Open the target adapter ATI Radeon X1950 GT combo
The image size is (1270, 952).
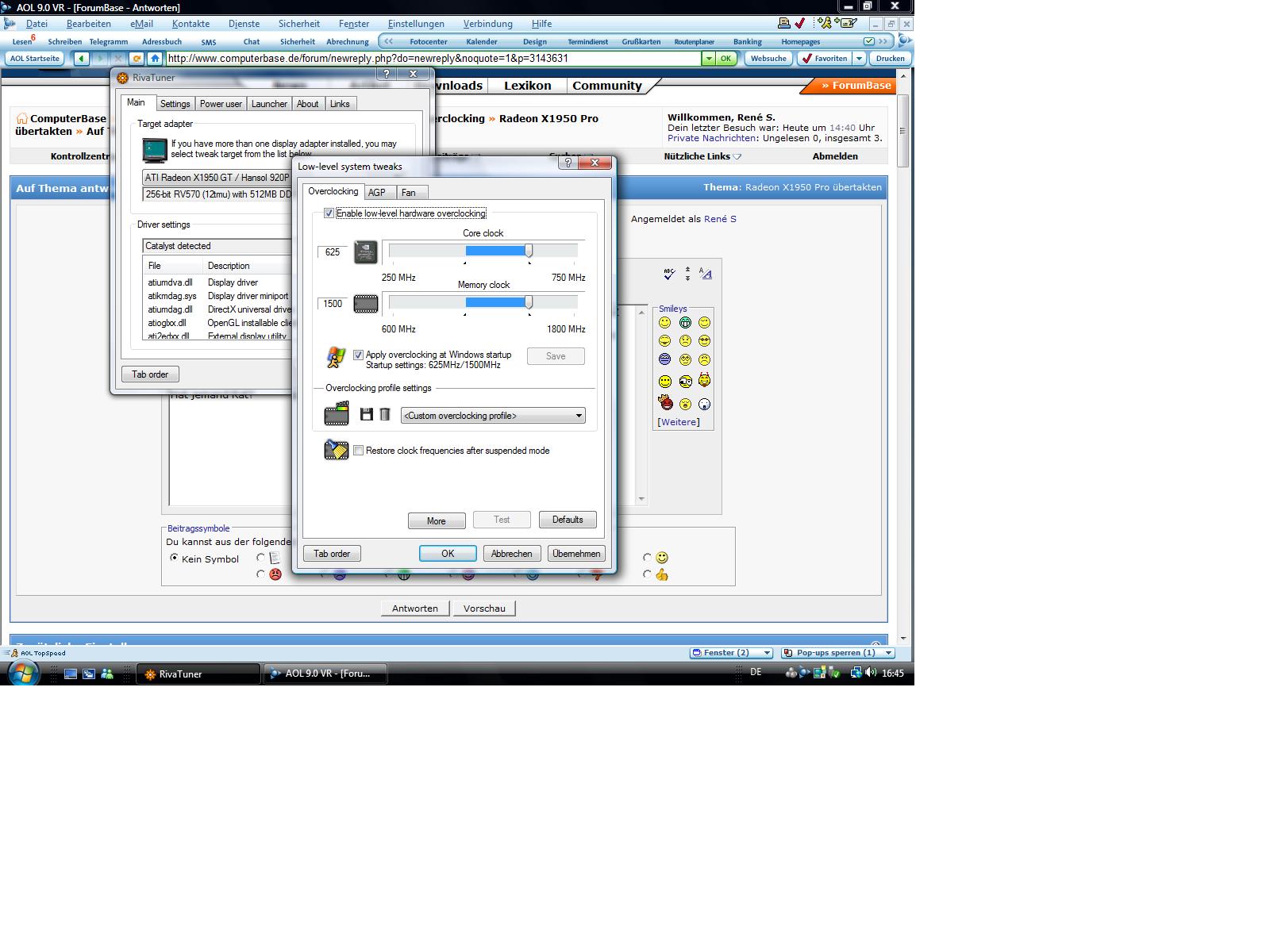(x=217, y=178)
